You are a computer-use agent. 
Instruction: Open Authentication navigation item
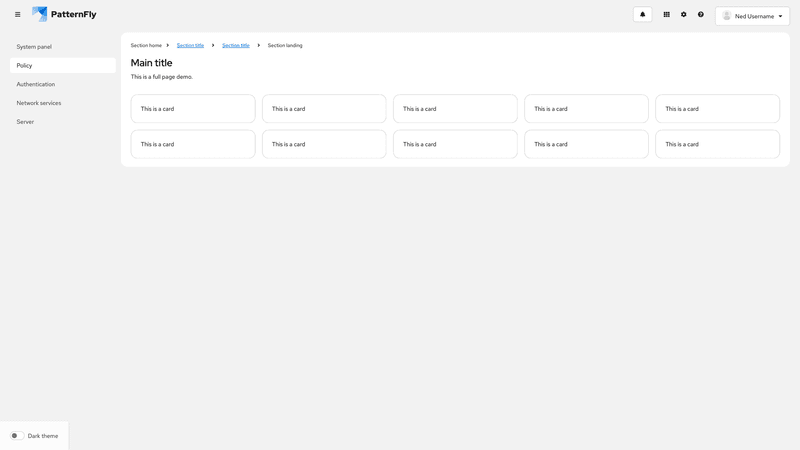coord(36,84)
